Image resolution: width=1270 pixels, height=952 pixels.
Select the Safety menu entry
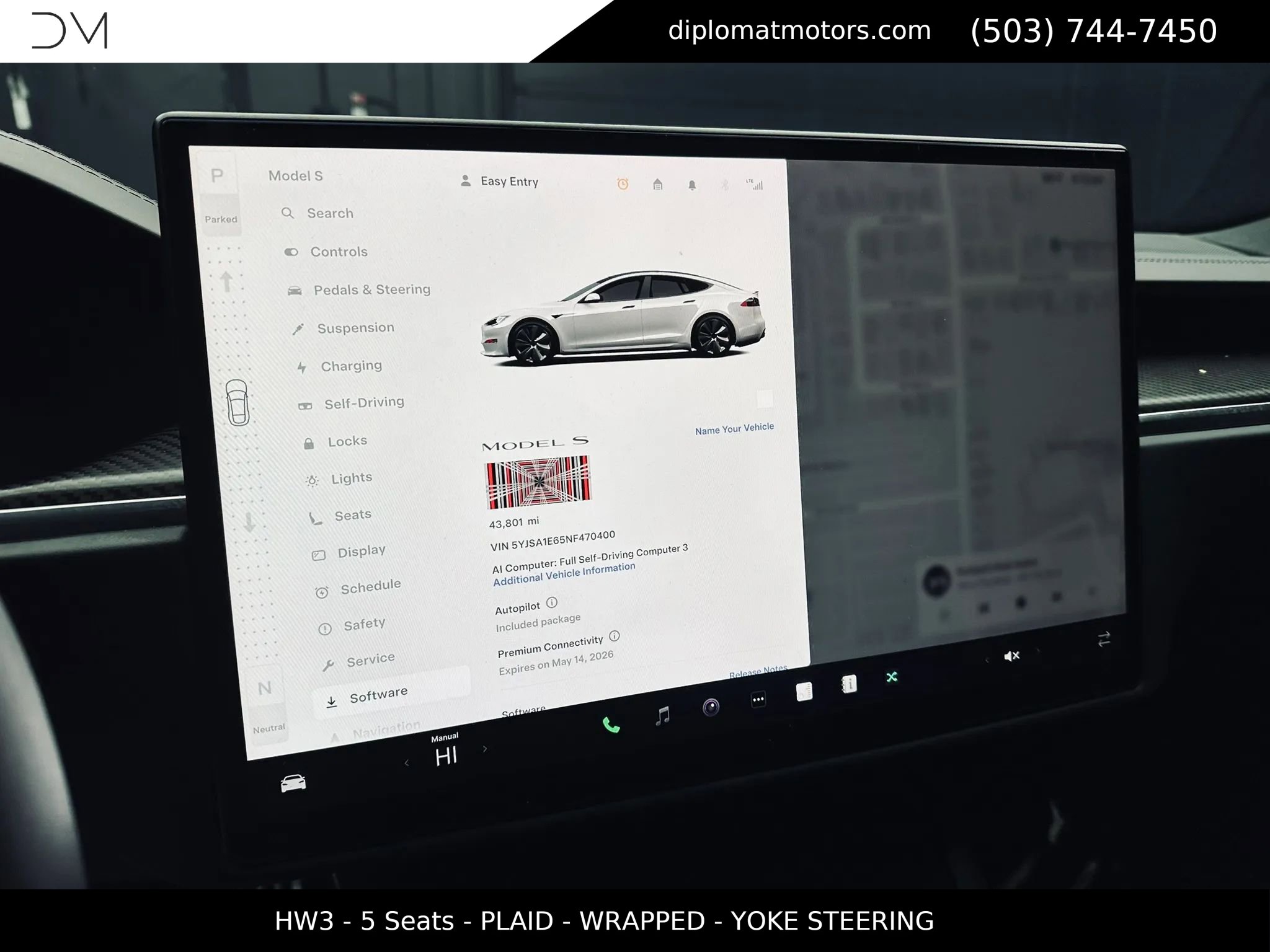352,625
